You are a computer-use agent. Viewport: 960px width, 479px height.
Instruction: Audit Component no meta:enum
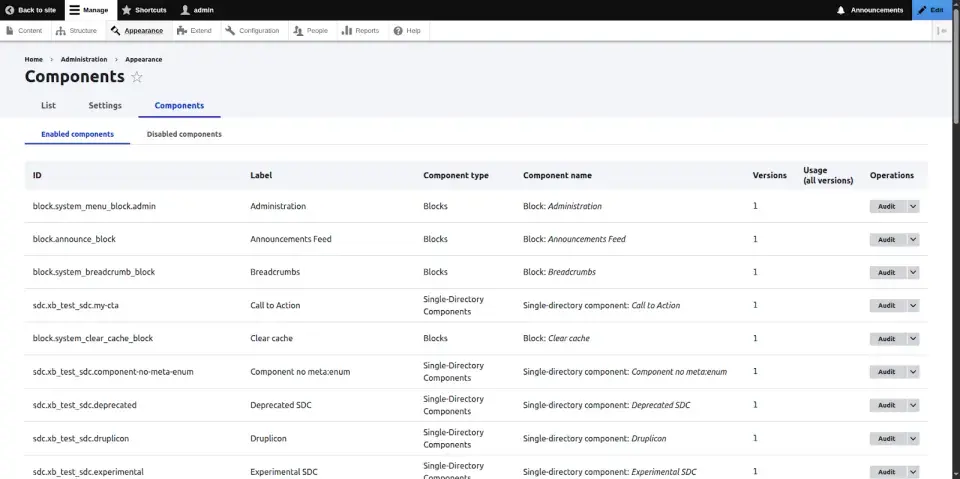click(887, 372)
